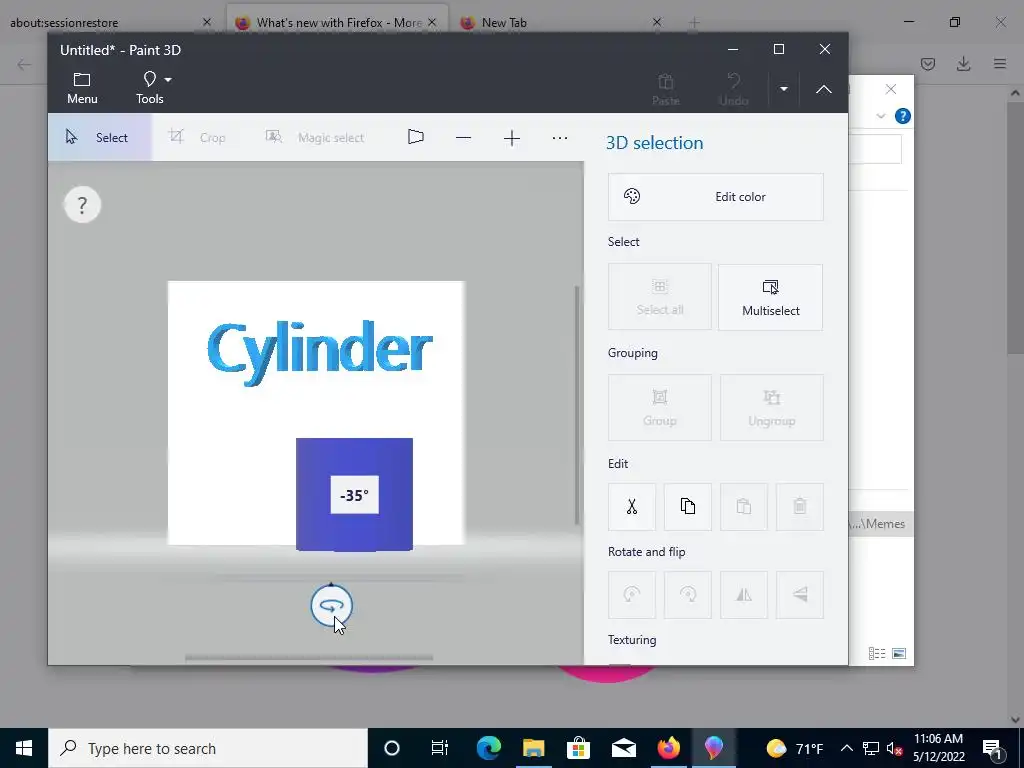The height and width of the screenshot is (768, 1024).
Task: Open Microsoft Store from taskbar
Action: (x=578, y=748)
